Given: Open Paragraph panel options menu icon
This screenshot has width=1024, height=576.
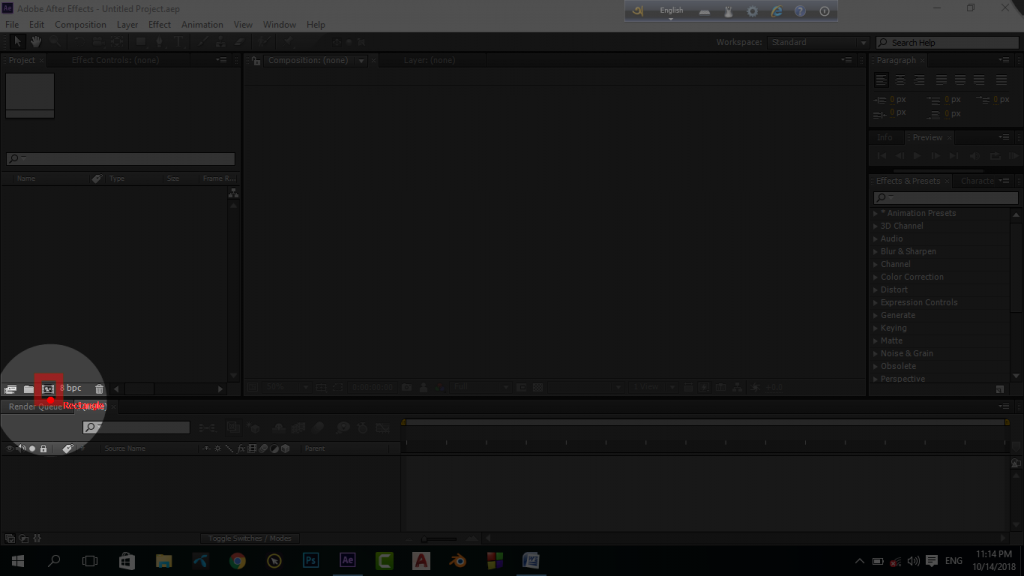Looking at the screenshot, I should click(1004, 60).
